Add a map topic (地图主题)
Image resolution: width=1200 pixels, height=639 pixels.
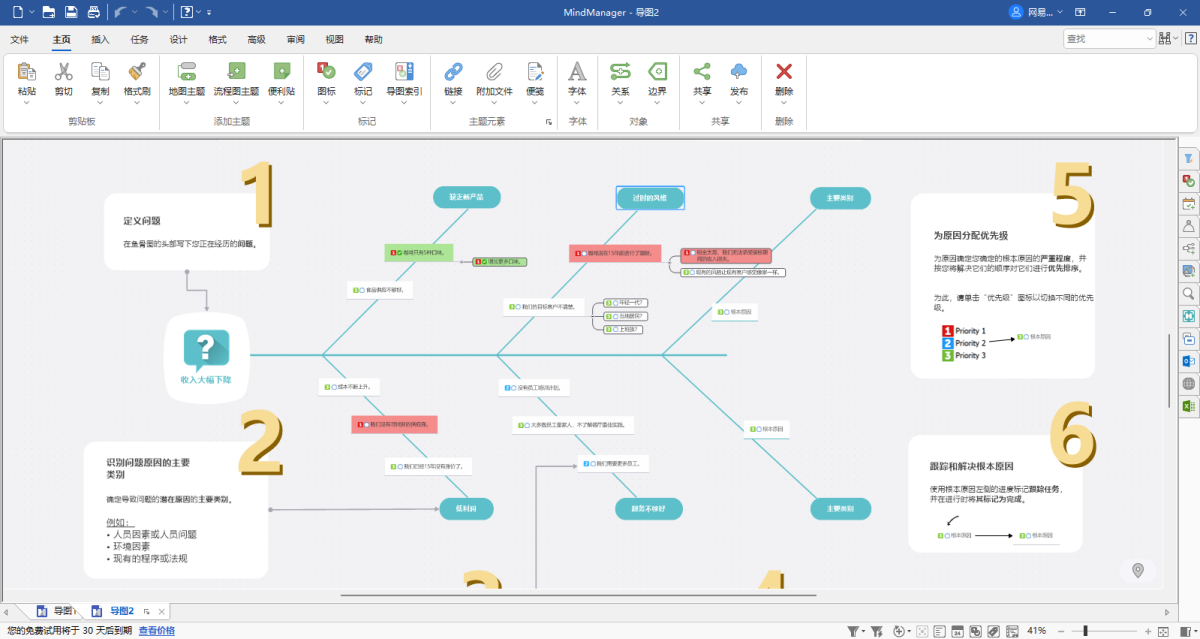pyautogui.click(x=187, y=71)
